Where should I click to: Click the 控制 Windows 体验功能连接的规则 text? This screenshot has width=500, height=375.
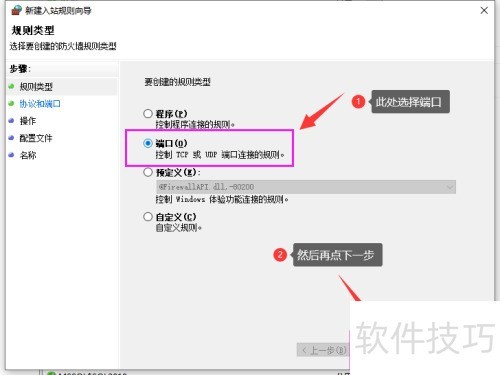(222, 200)
